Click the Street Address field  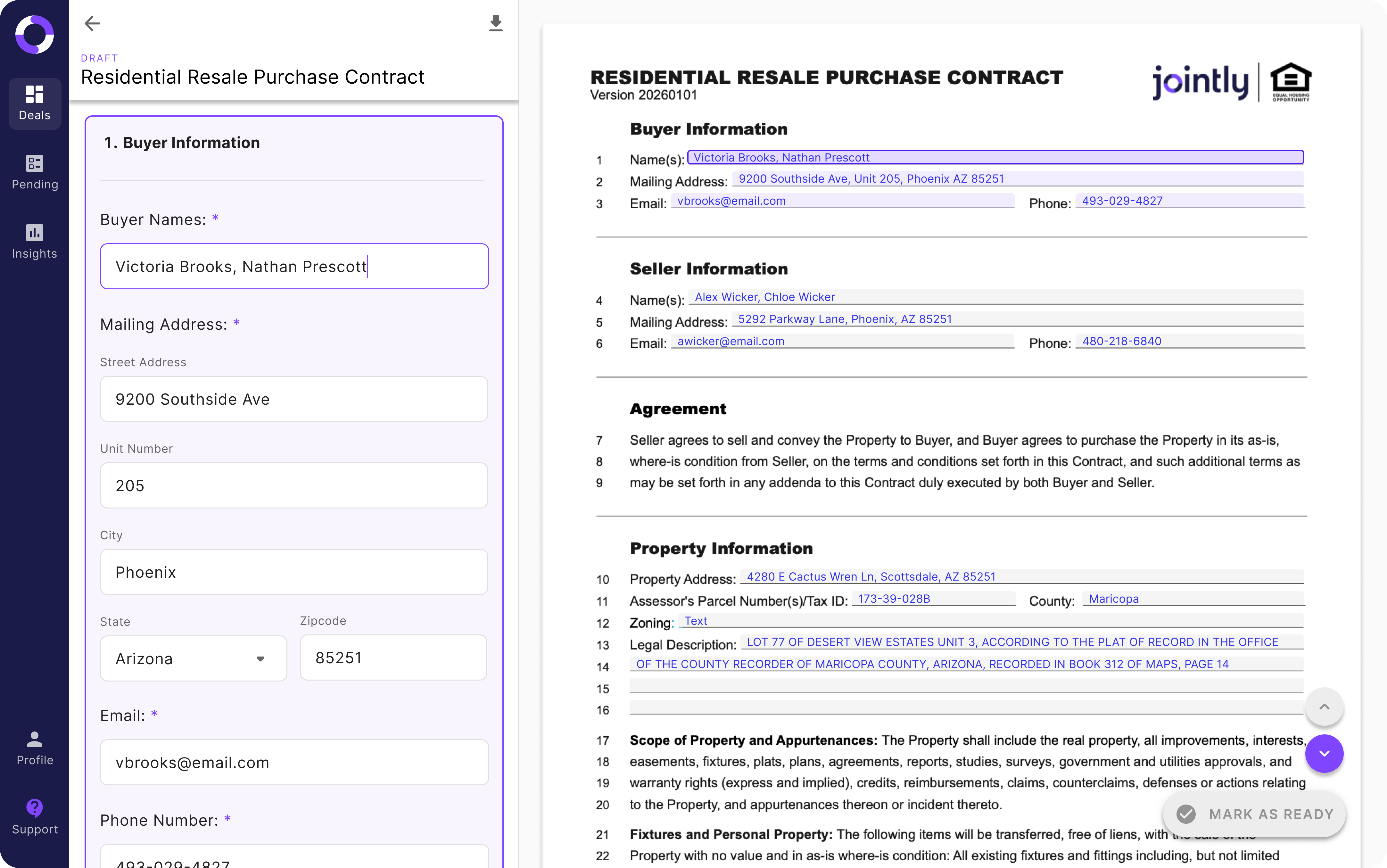tap(294, 399)
